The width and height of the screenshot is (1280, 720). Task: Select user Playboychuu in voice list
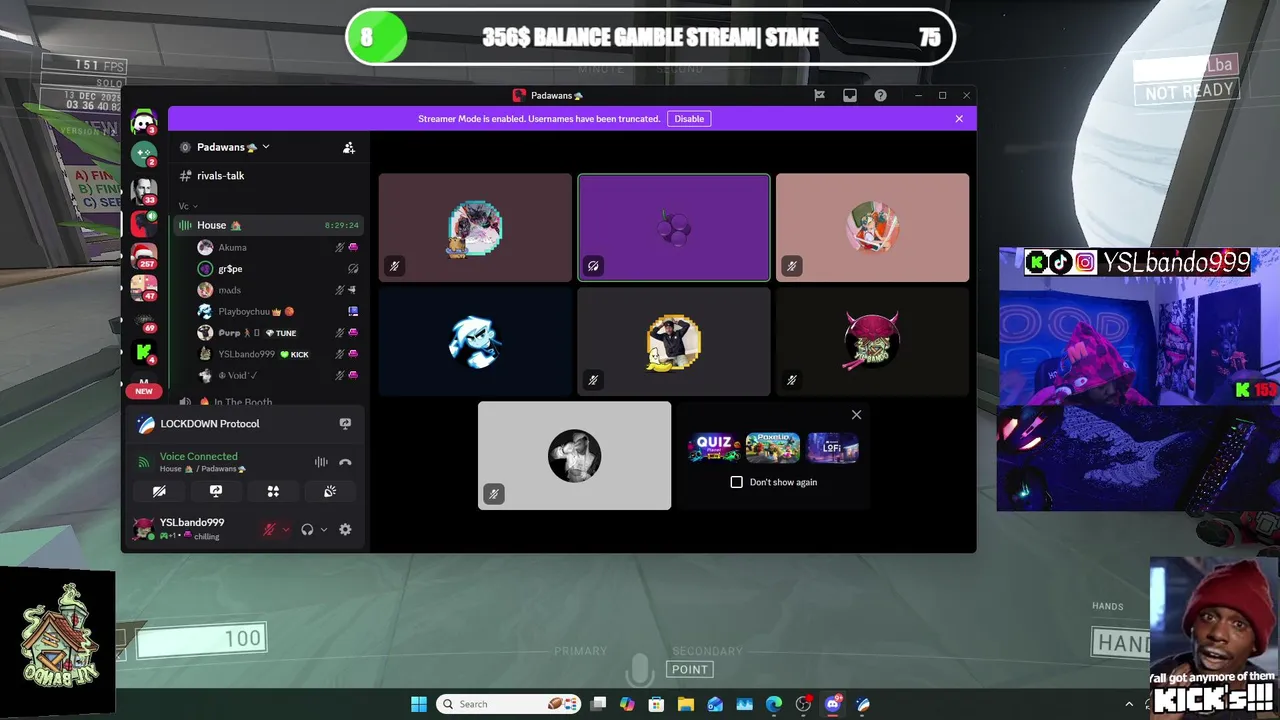point(276,311)
